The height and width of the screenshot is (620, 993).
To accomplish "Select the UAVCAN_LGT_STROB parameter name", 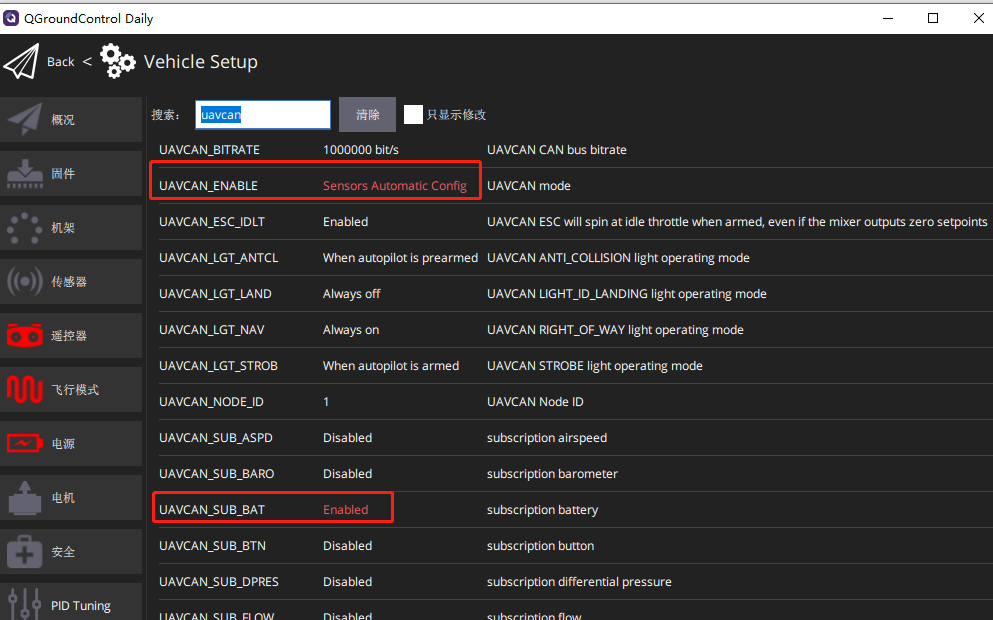I will [218, 366].
